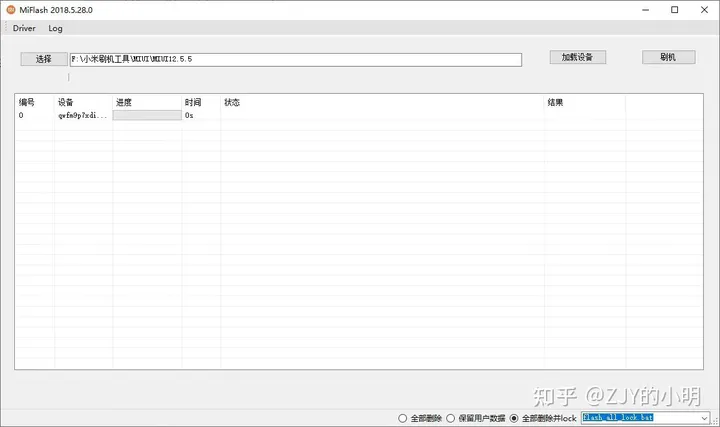Open the Log menu
The image size is (720, 427).
[x=55, y=28]
